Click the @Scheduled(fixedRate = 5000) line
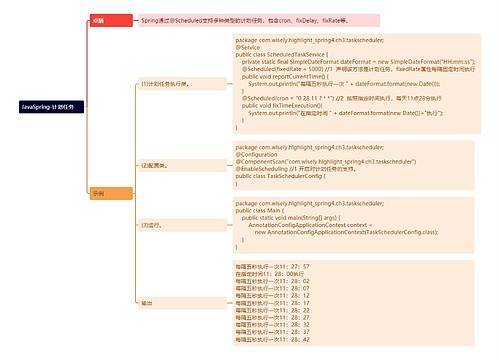This screenshot has height=360, width=500. (x=358, y=69)
